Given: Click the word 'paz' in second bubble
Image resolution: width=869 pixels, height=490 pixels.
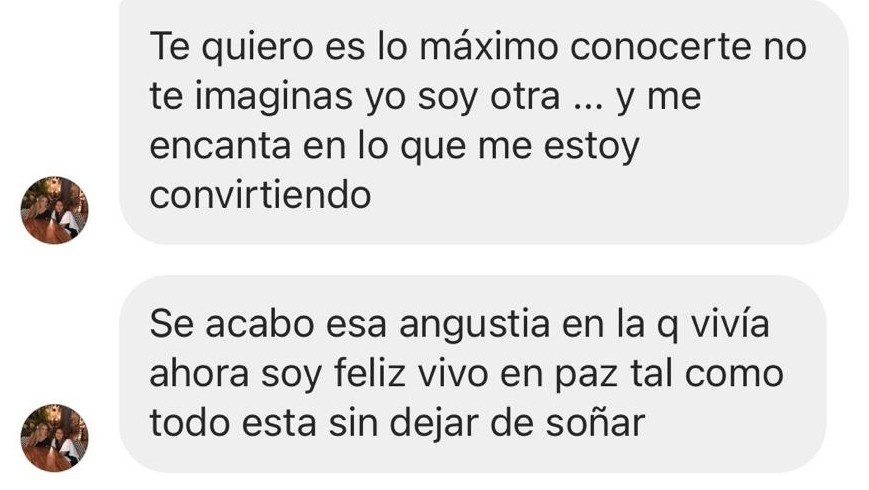Looking at the screenshot, I should click(x=586, y=376).
